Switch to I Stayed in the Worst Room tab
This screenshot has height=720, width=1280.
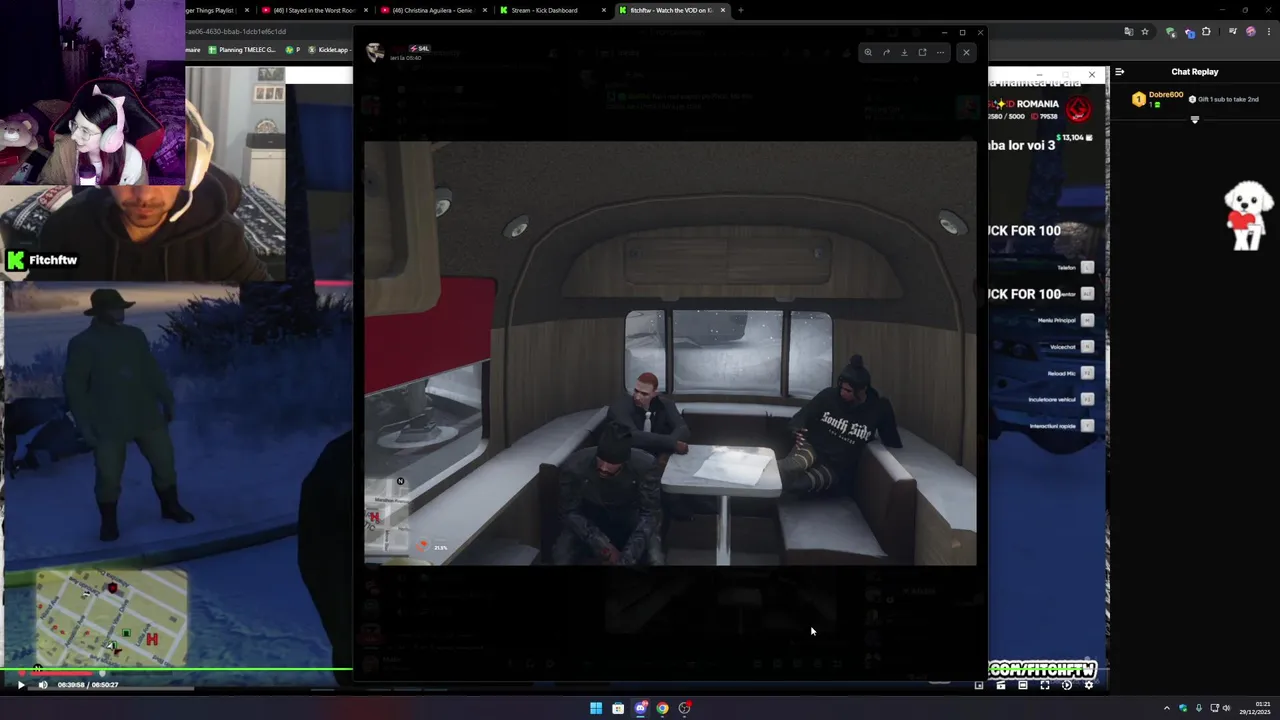coord(313,10)
